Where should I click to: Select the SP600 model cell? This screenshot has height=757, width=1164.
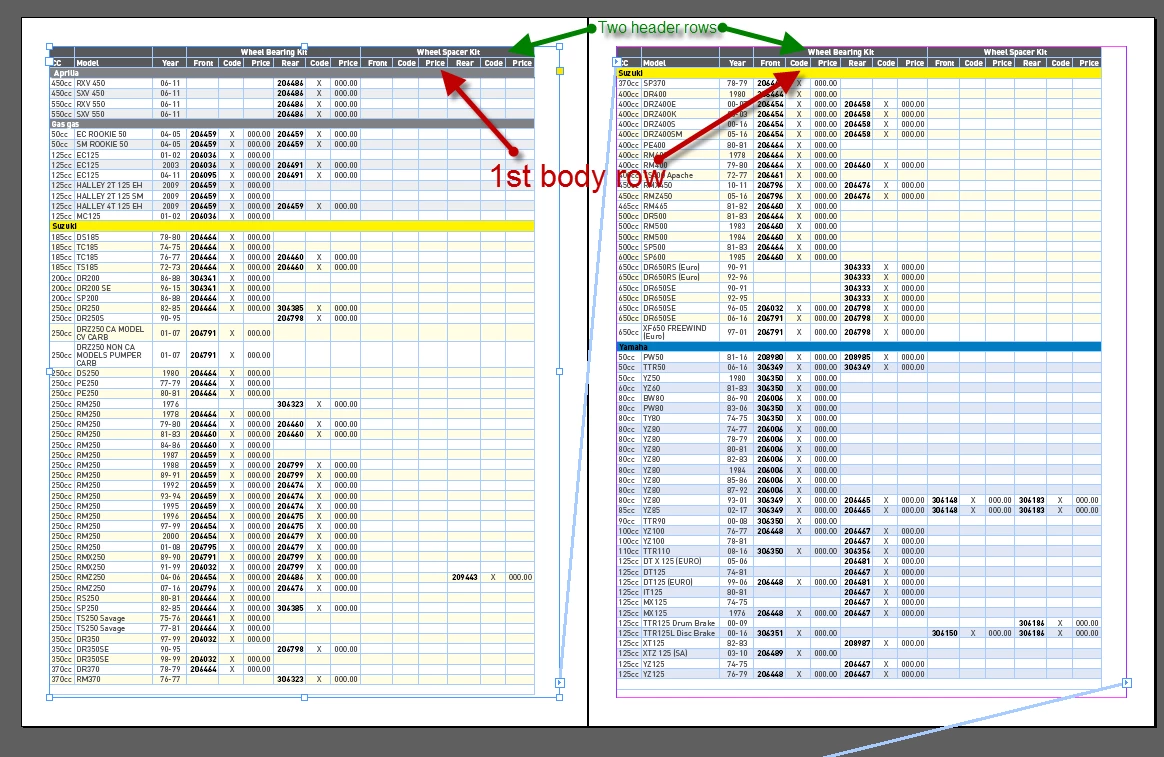(x=681, y=257)
